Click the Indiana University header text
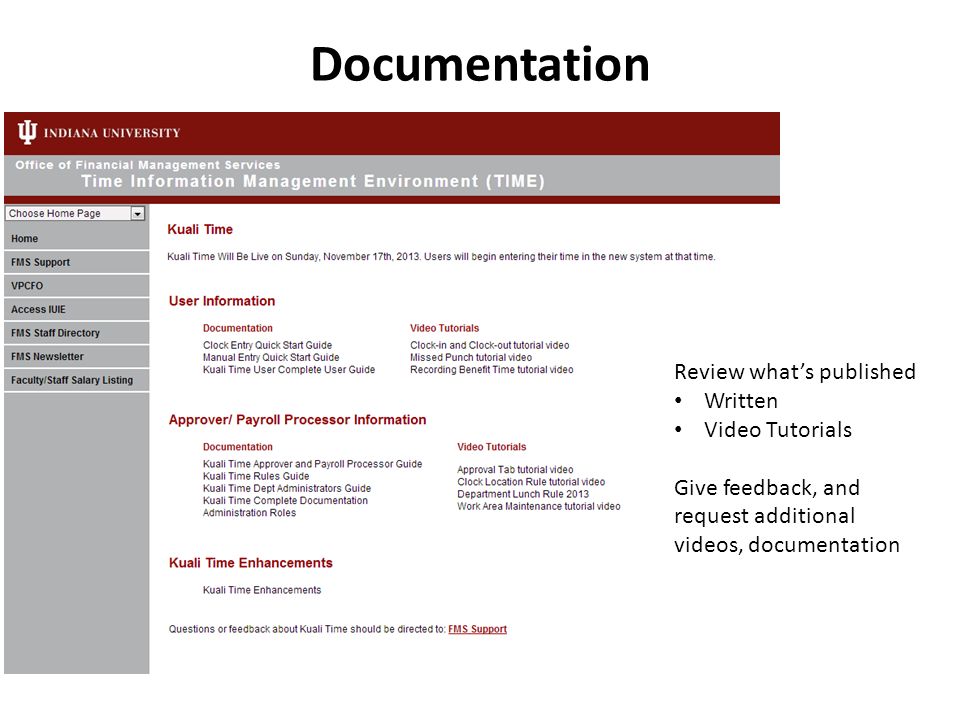 tap(112, 133)
